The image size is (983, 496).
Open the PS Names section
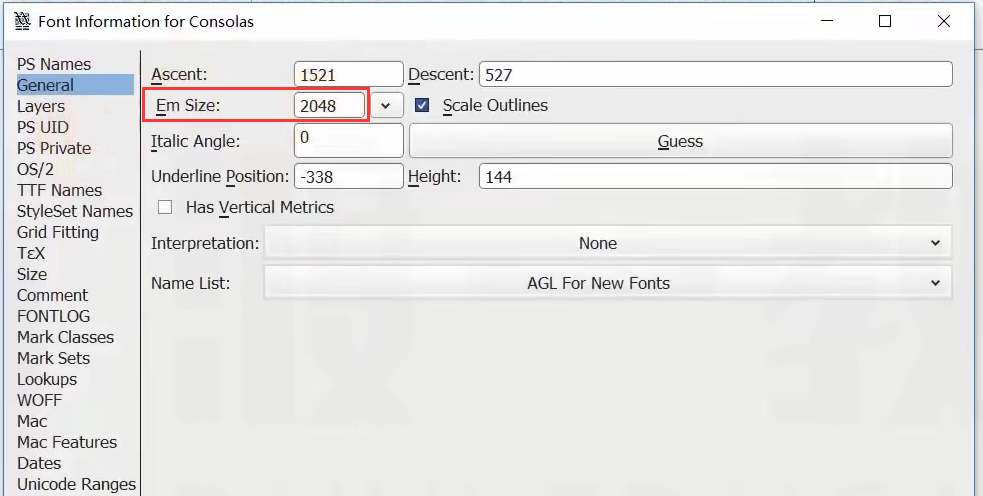coord(54,64)
